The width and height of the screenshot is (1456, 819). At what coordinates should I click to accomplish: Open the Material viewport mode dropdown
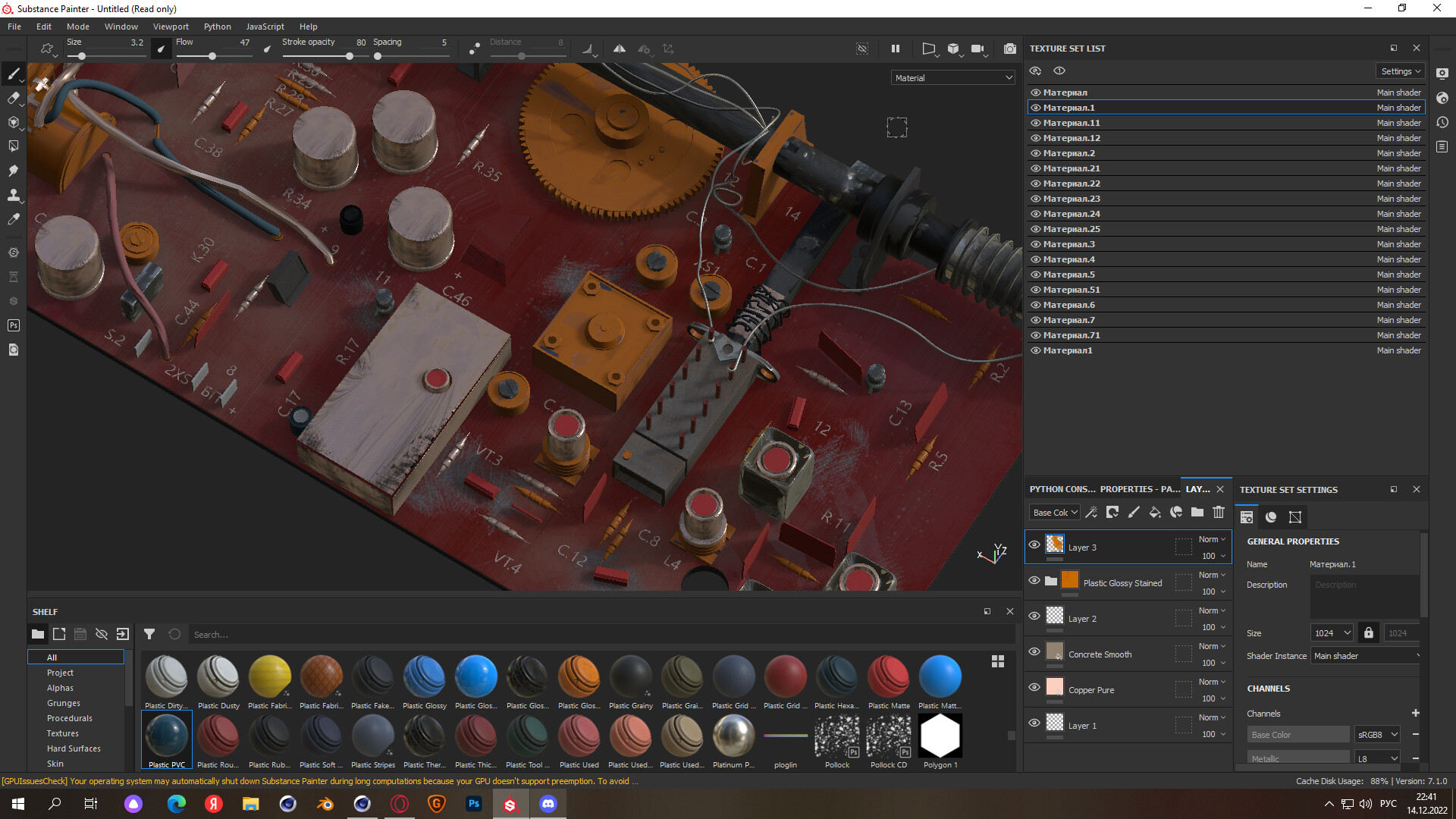[x=952, y=78]
